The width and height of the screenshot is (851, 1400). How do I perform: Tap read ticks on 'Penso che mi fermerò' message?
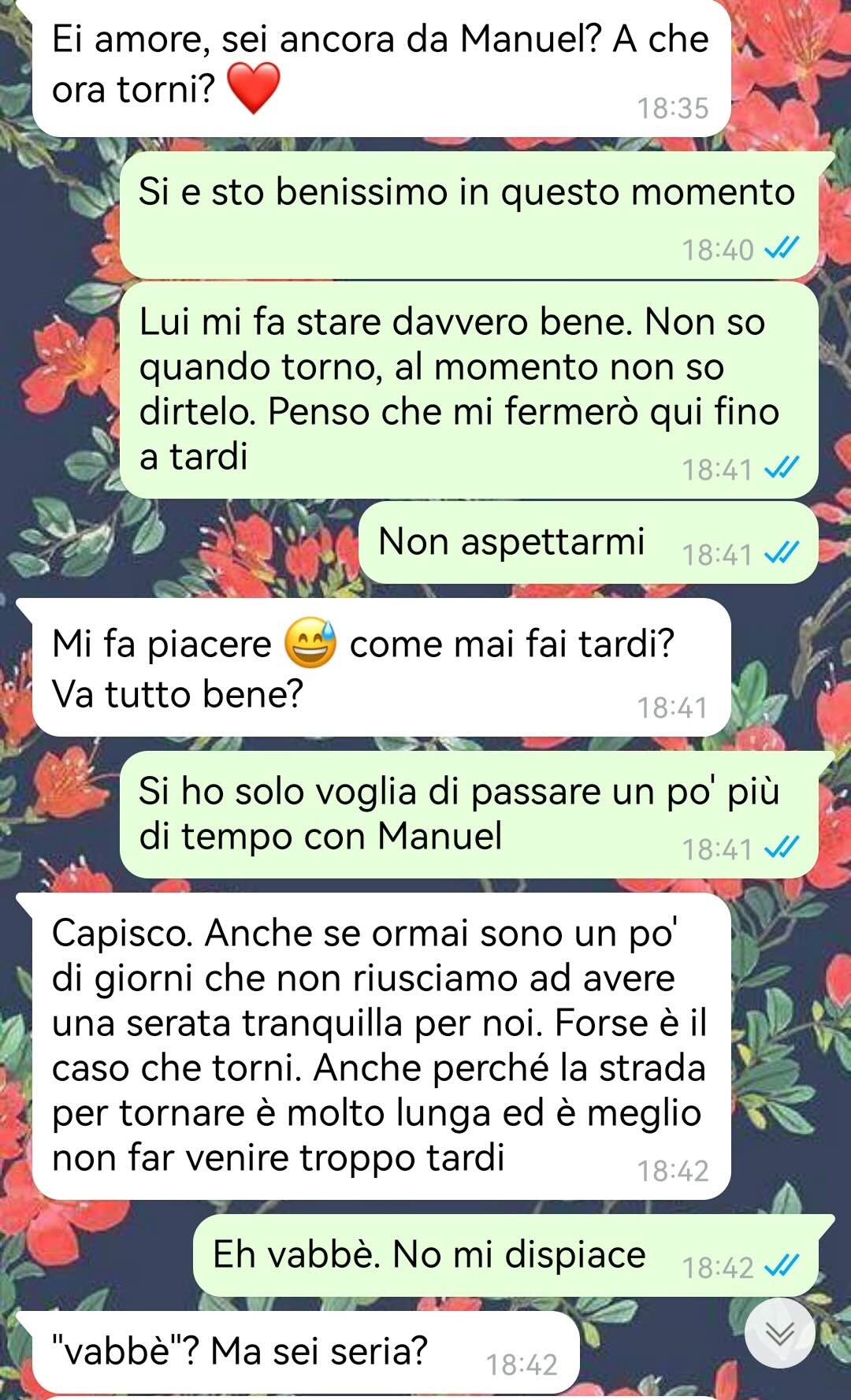click(x=782, y=469)
